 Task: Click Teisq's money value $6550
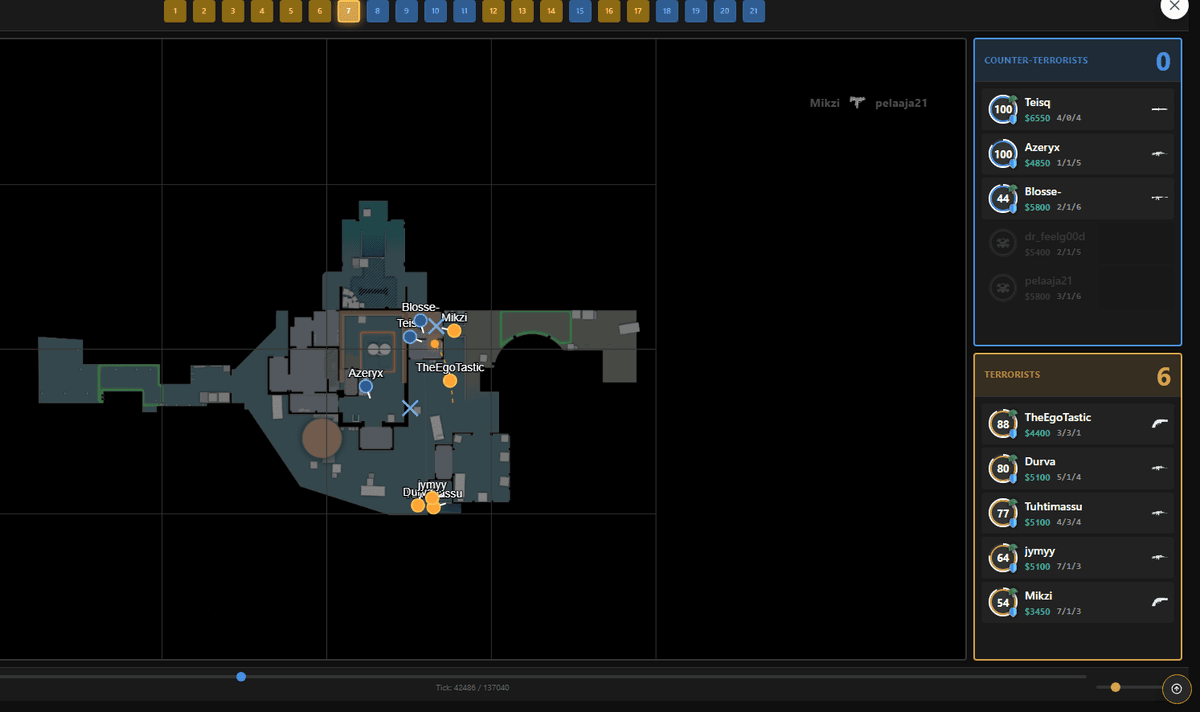pyautogui.click(x=1037, y=118)
